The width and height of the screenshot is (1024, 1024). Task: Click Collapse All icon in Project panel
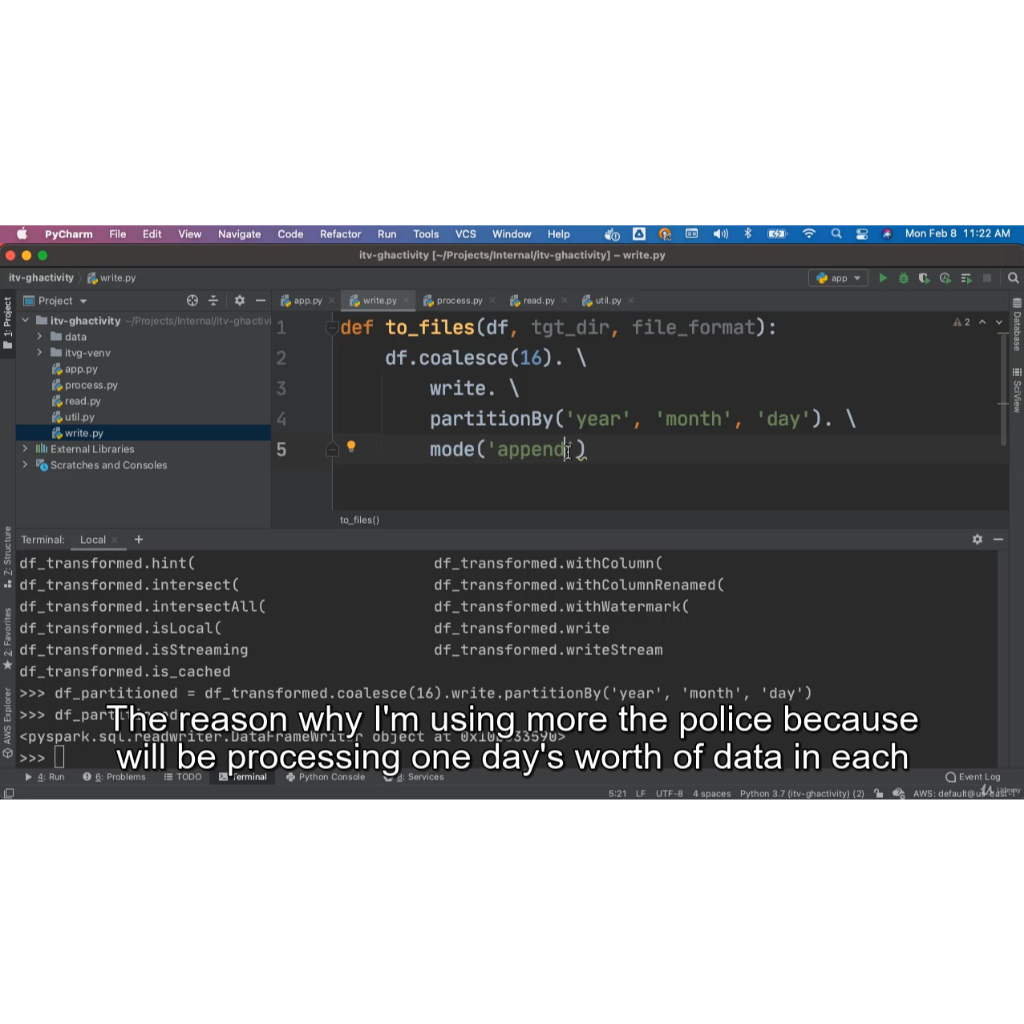pyautogui.click(x=213, y=300)
